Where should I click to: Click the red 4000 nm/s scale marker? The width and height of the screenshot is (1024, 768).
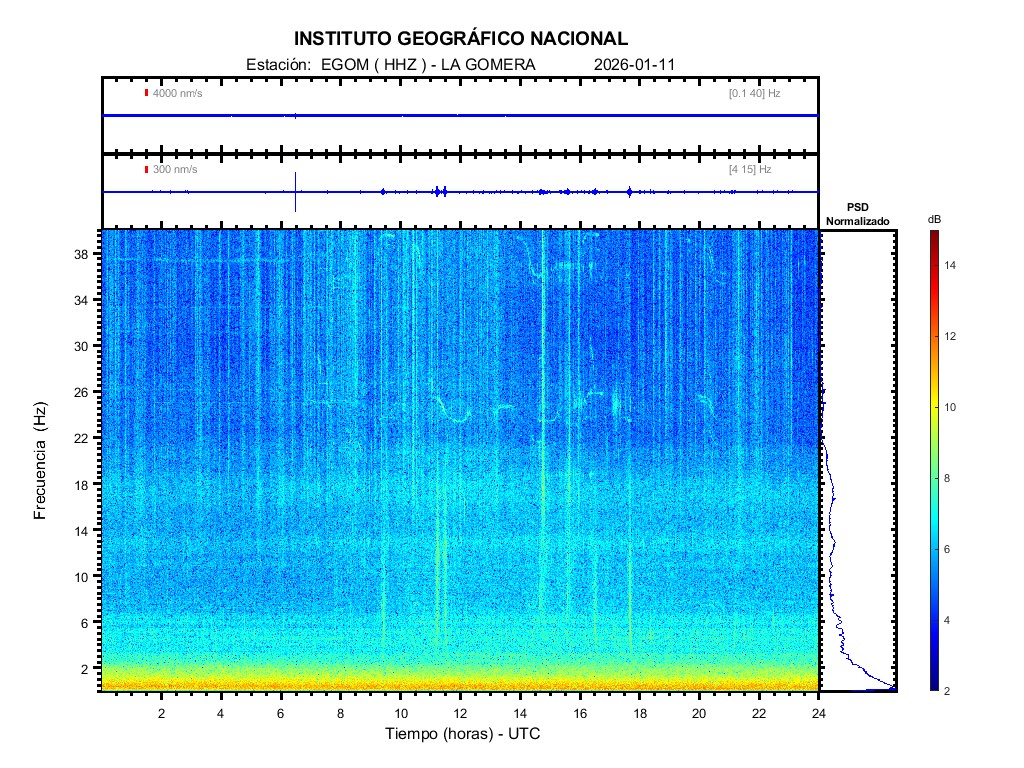(x=146, y=93)
